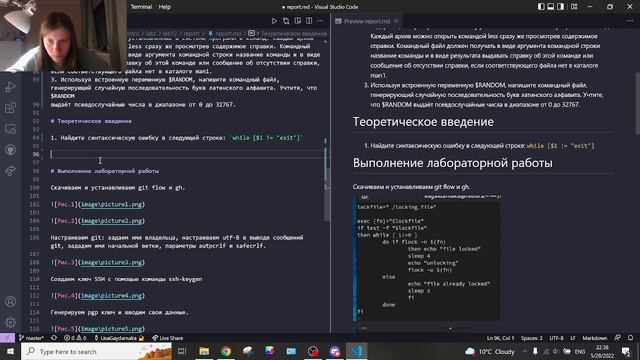The image size is (640, 360).
Task: Close the Preview report.md tab
Action: (396, 21)
